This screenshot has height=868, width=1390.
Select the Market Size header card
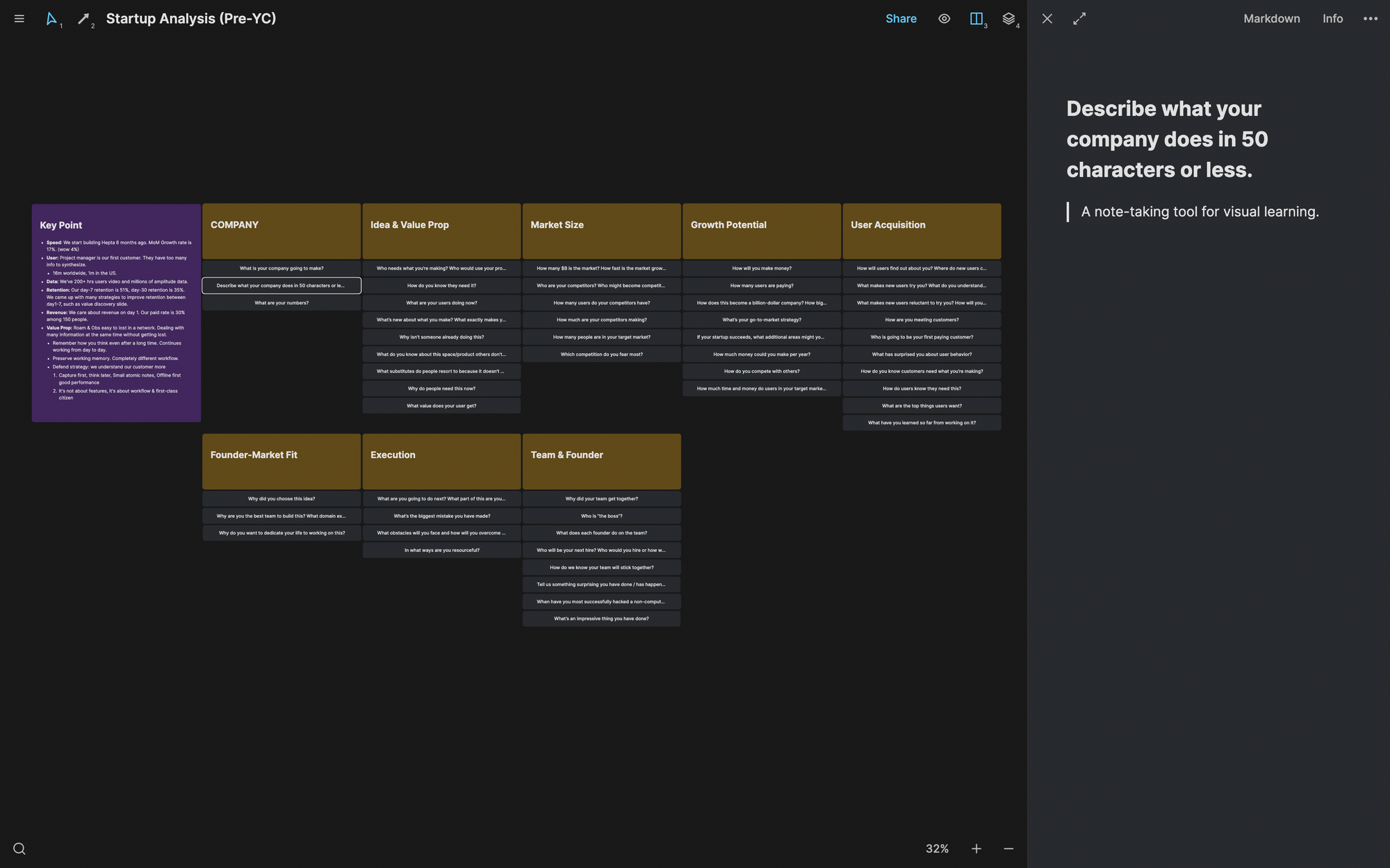(601, 231)
